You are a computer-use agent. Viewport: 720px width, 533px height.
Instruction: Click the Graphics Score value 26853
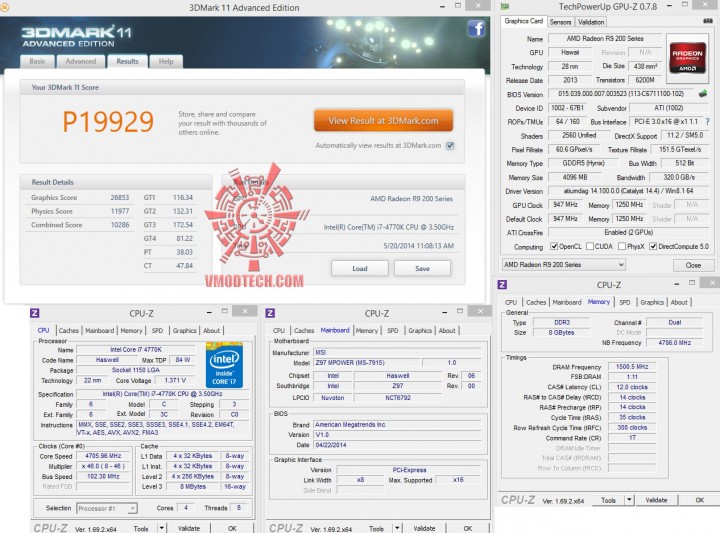click(x=120, y=197)
